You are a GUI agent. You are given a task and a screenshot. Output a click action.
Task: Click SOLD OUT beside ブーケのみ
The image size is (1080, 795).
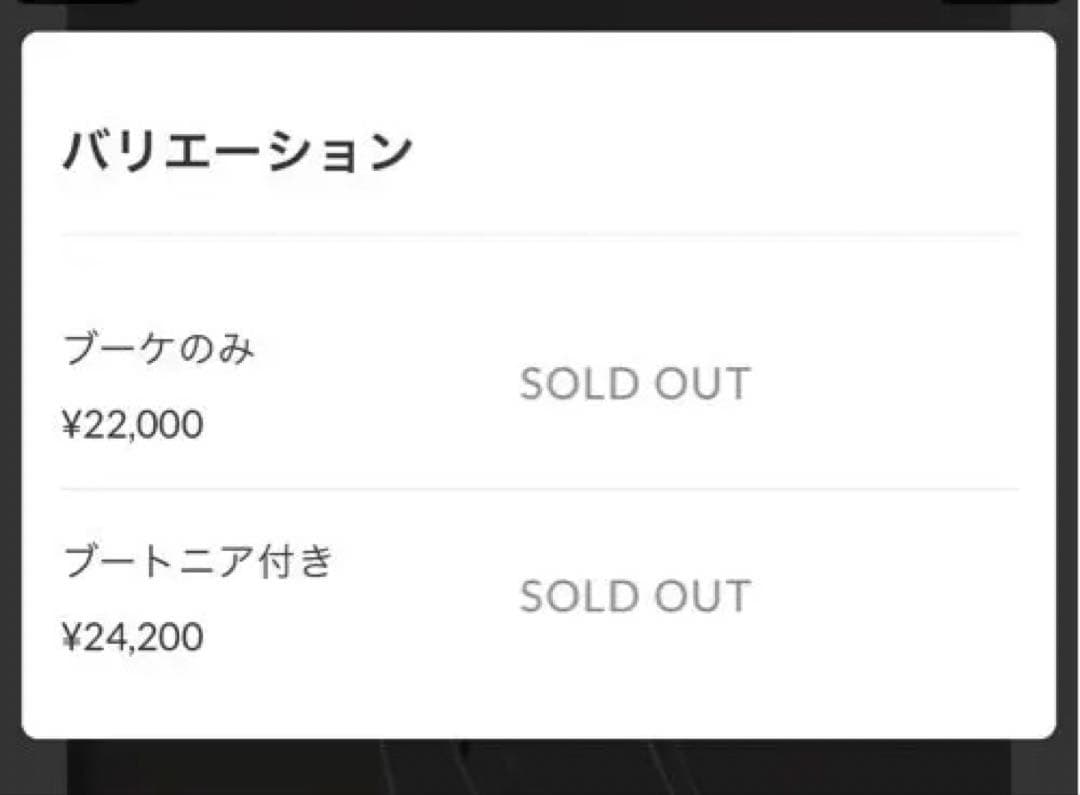click(634, 385)
